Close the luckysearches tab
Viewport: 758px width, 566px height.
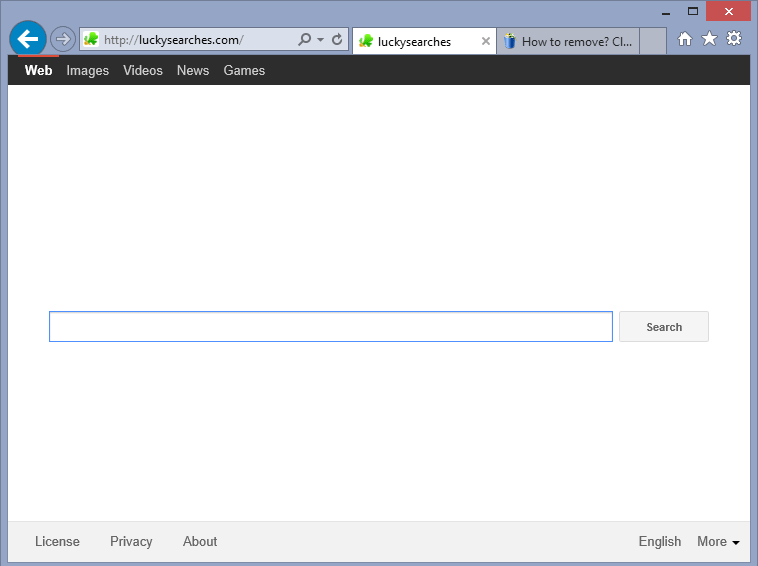tap(486, 42)
